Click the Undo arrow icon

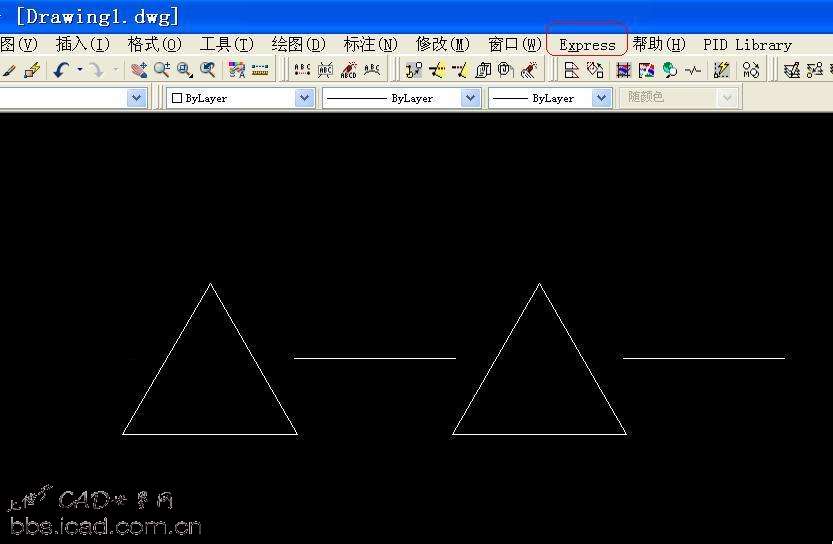61,70
